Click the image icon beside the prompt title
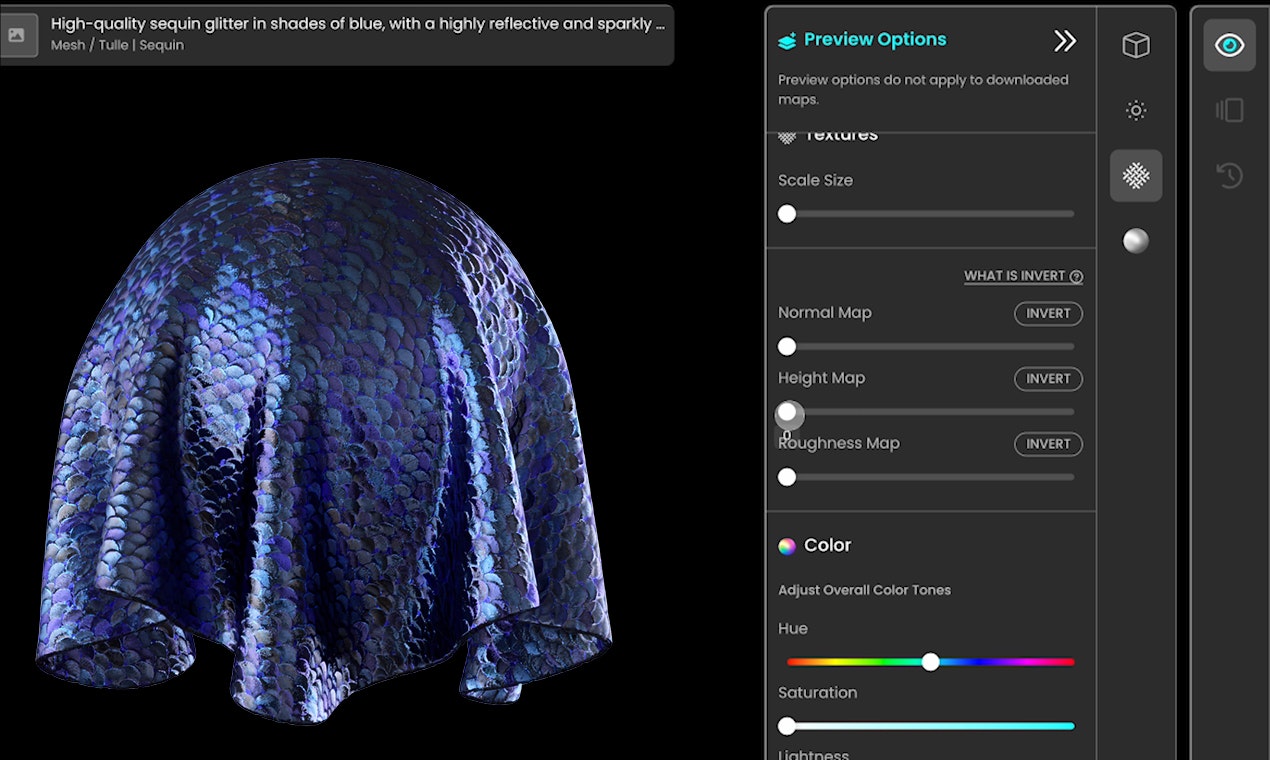Screen dimensions: 1270x760 coord(17,35)
